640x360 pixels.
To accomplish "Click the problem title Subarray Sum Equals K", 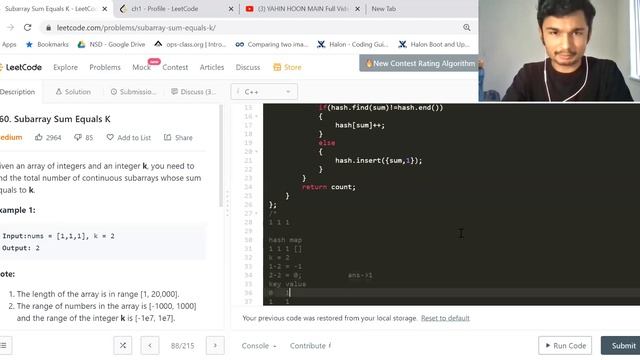I will click(56, 119).
